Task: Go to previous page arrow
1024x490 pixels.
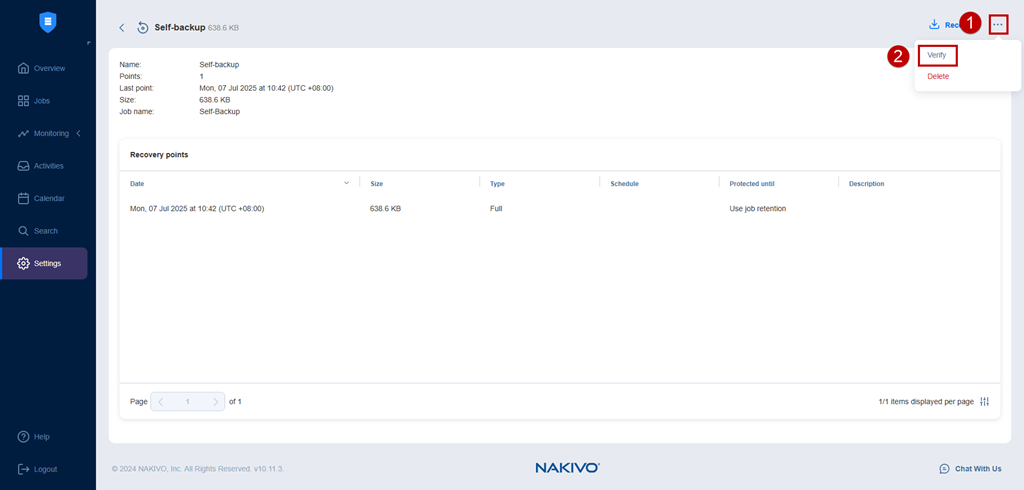Action: [x=161, y=402]
